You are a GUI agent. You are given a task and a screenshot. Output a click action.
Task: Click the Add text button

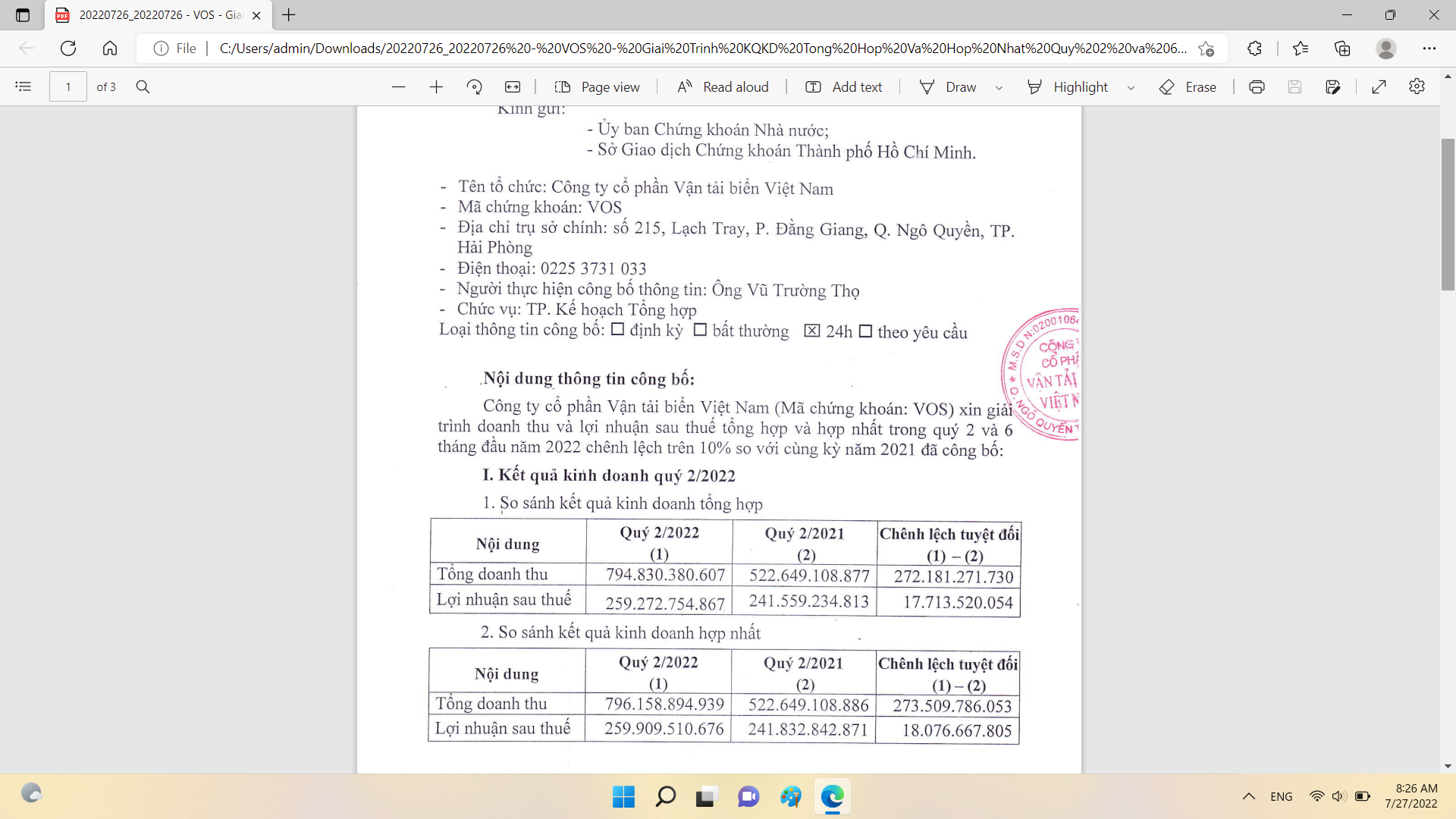(x=844, y=87)
